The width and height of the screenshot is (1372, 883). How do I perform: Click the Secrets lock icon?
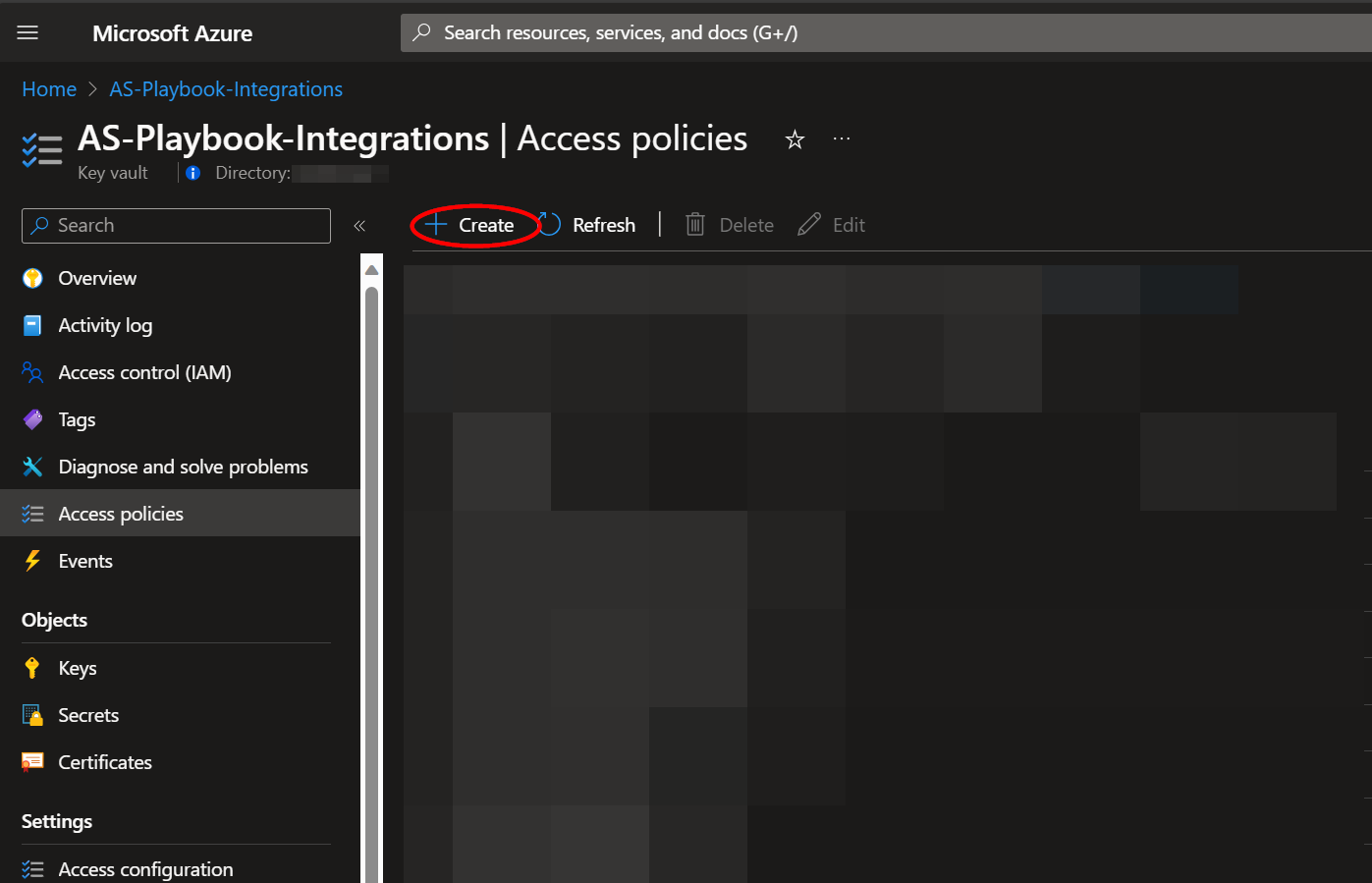32,715
